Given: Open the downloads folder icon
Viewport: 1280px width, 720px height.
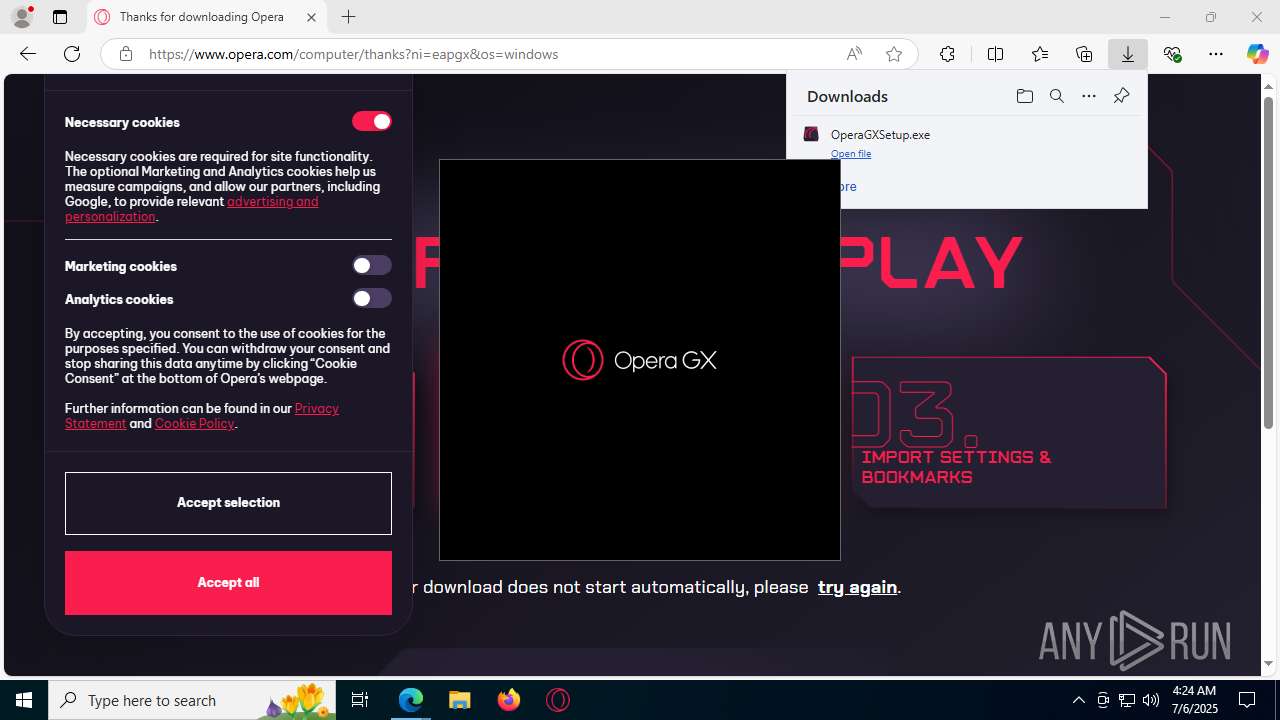Looking at the screenshot, I should coord(1024,96).
